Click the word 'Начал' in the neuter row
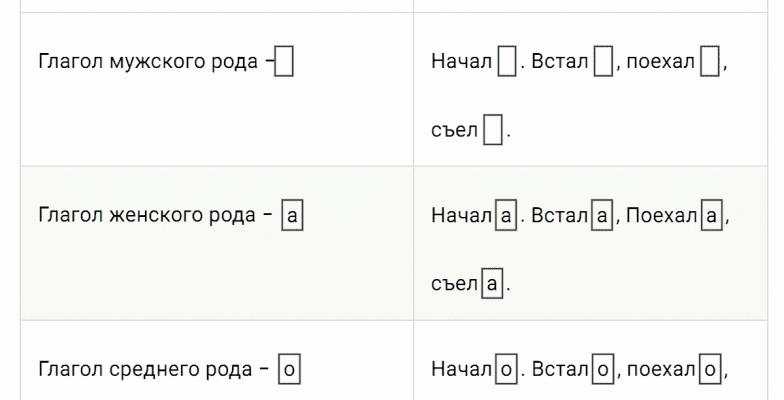The image size is (784, 400). [462, 370]
